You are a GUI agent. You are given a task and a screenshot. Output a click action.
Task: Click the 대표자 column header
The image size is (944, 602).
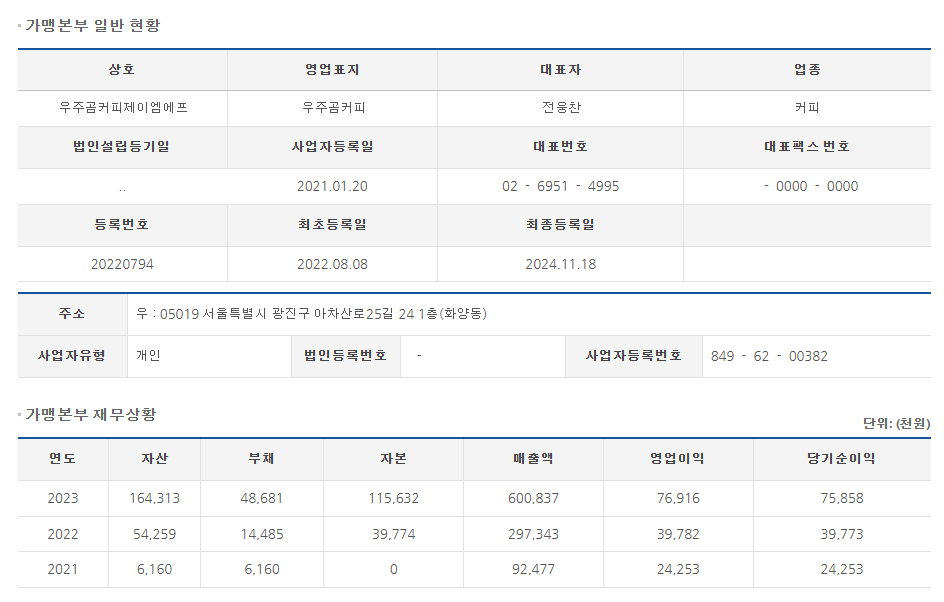[560, 70]
